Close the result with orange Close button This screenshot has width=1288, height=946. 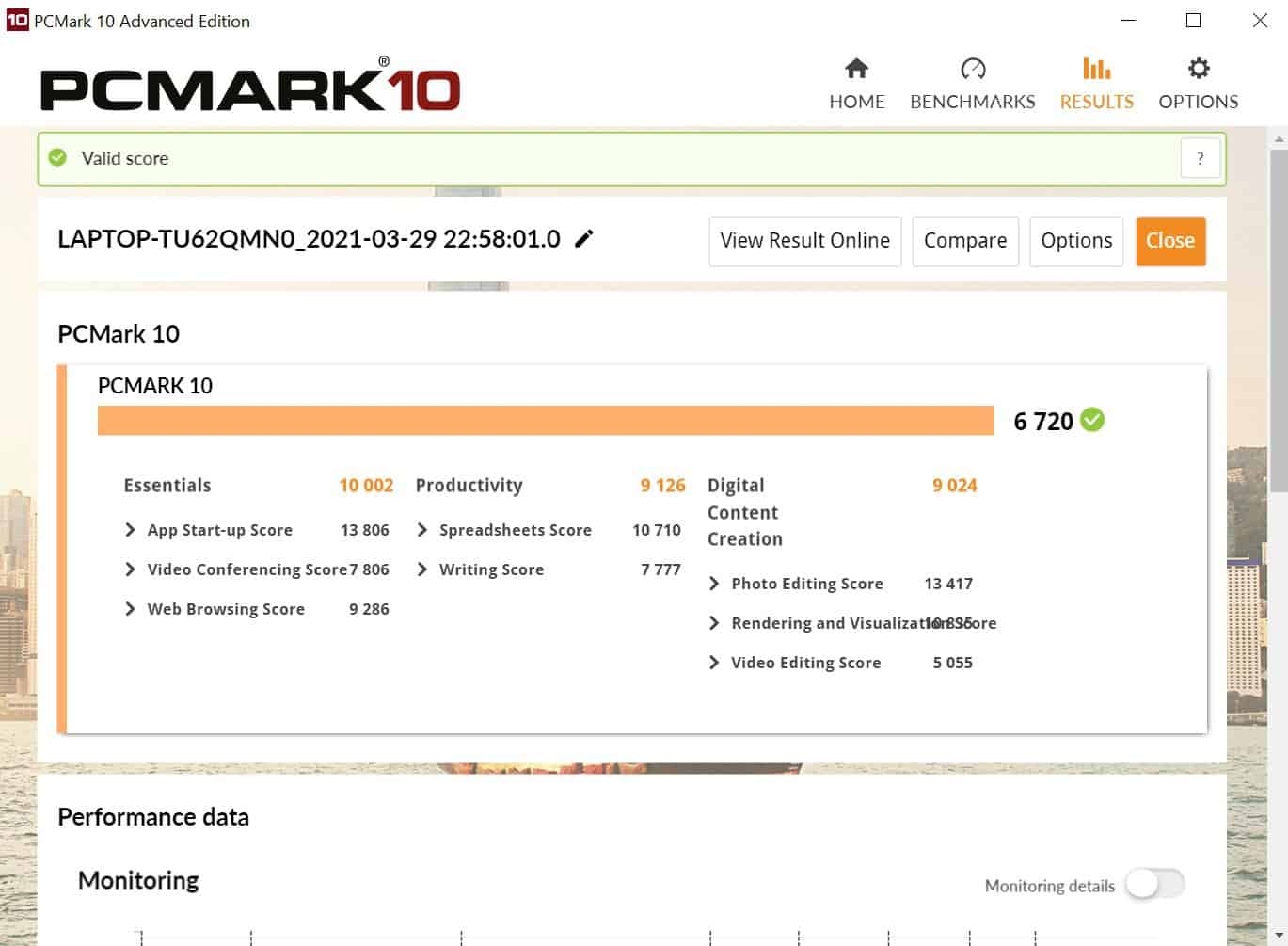pos(1169,241)
